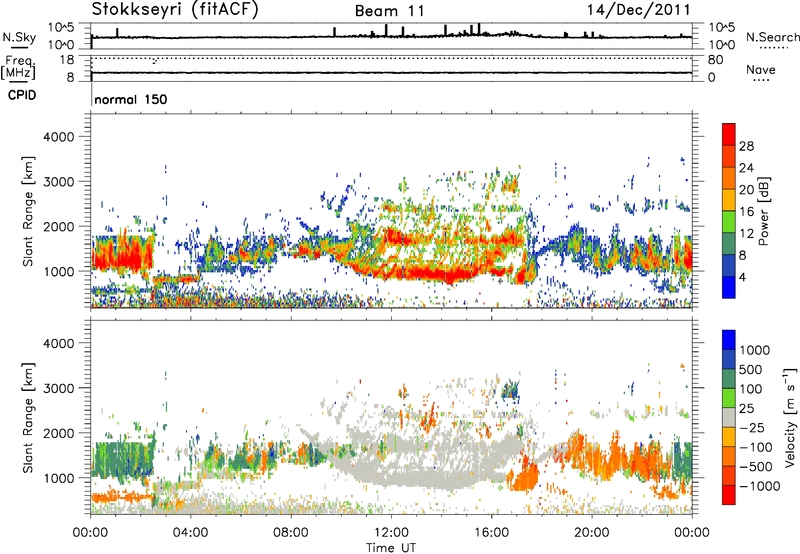The height and width of the screenshot is (554, 800).
Task: Click the N.Search legend label
Action: [772, 37]
